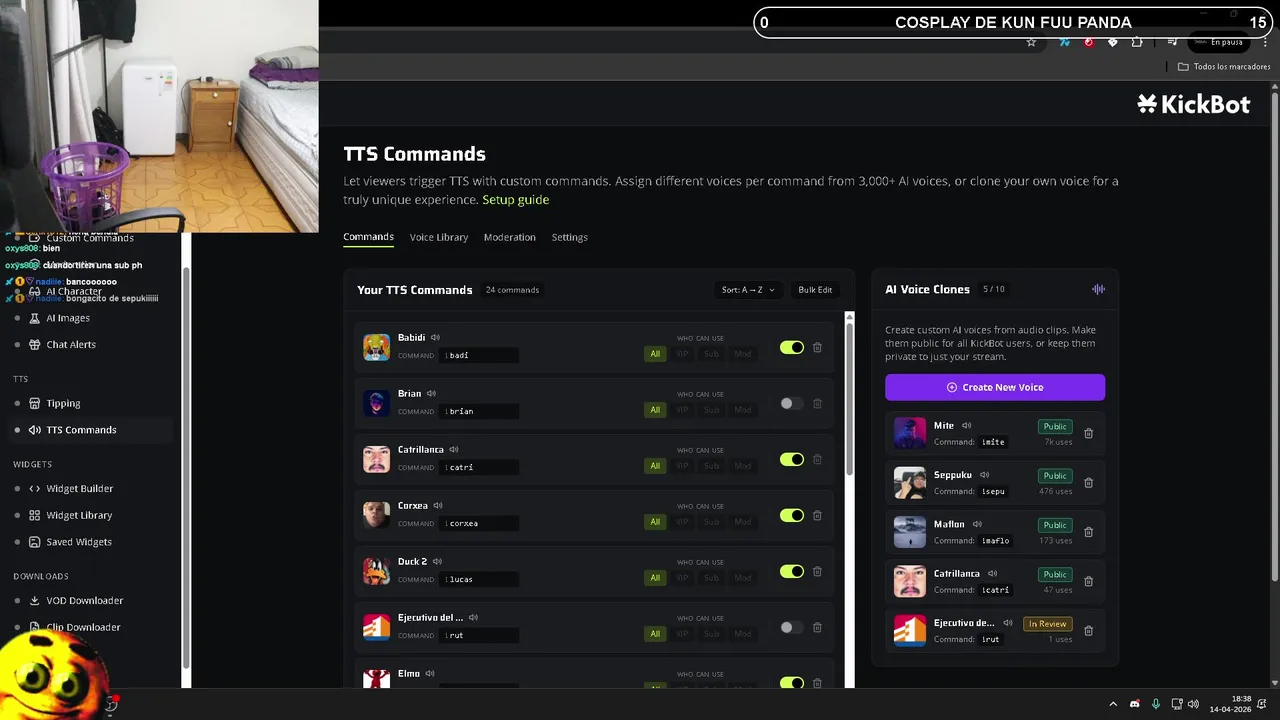This screenshot has width=1280, height=720.
Task: Disable the Babidi command toggle
Action: click(x=792, y=347)
